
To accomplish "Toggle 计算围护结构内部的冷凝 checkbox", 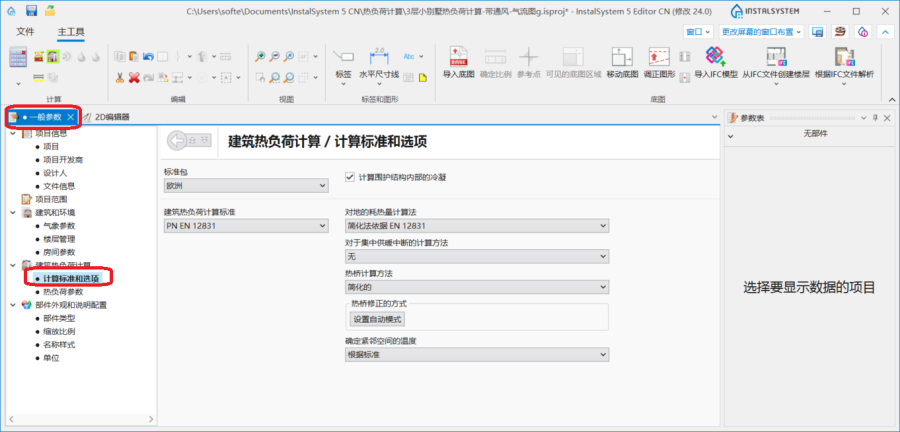I will tap(350, 177).
